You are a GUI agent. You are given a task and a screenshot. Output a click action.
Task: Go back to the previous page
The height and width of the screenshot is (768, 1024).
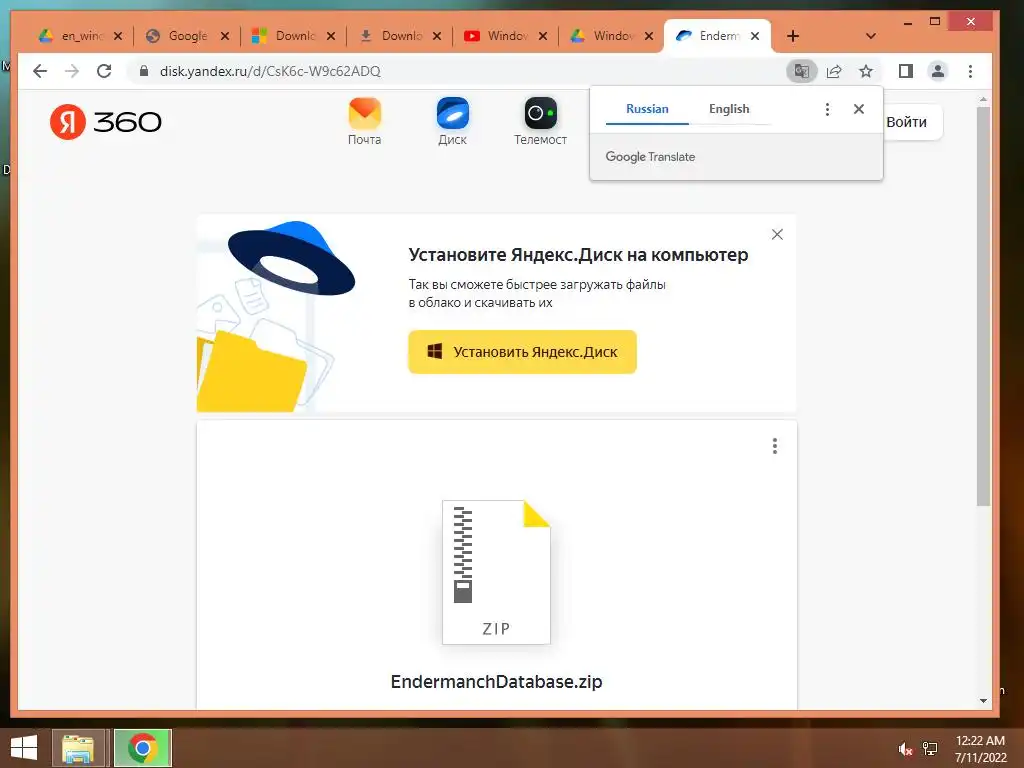pyautogui.click(x=40, y=71)
